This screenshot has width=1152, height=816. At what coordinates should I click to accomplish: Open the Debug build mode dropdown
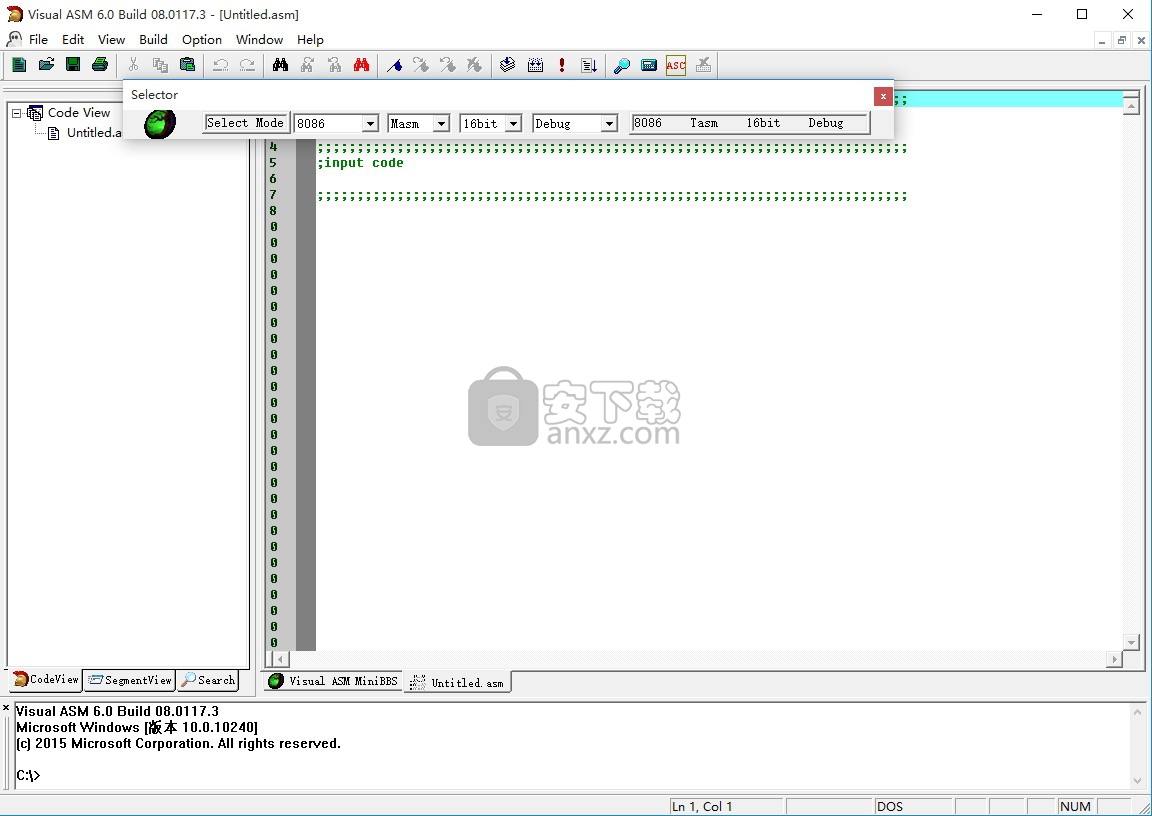[x=609, y=124]
